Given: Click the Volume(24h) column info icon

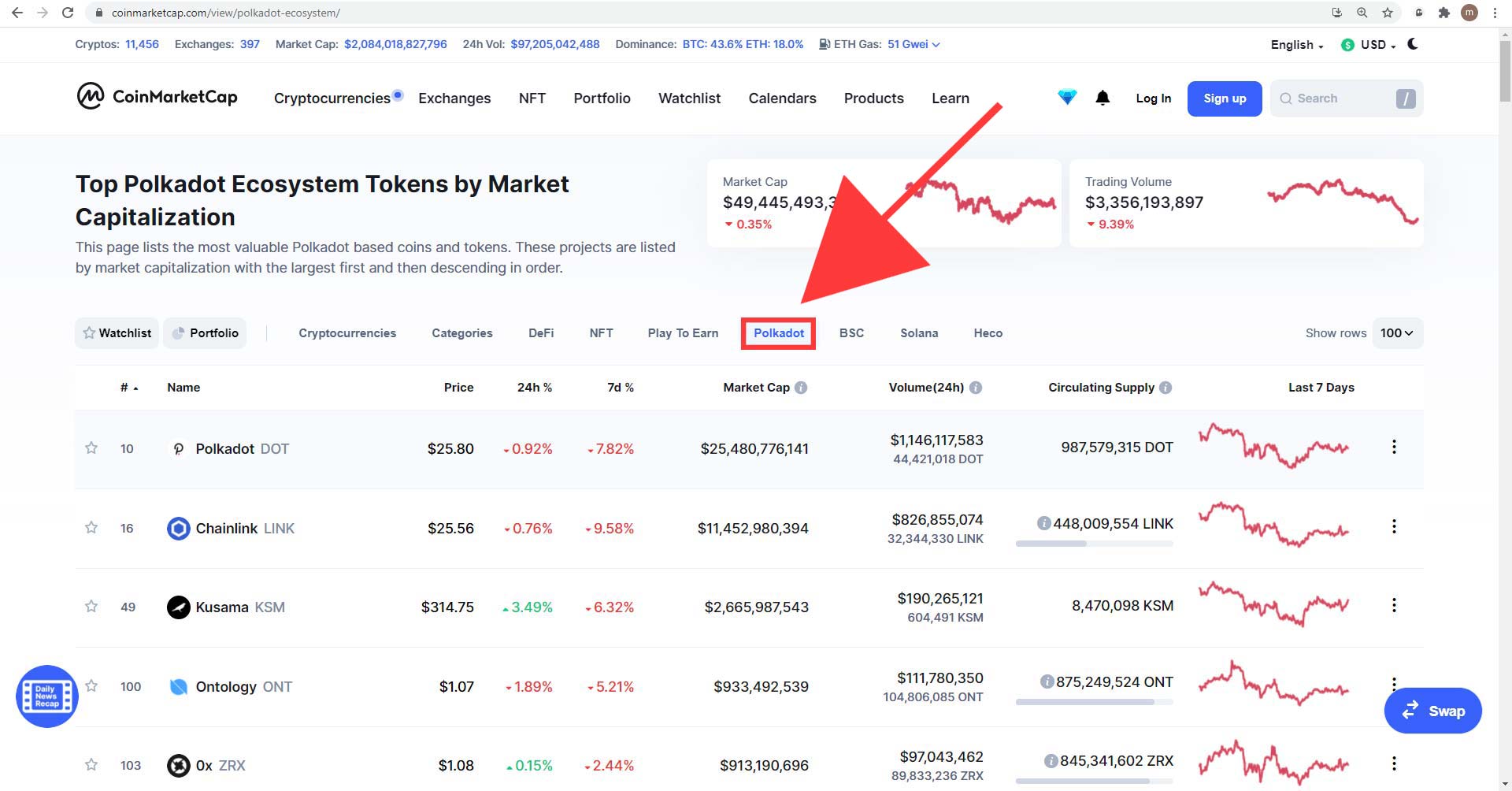Looking at the screenshot, I should click(976, 388).
